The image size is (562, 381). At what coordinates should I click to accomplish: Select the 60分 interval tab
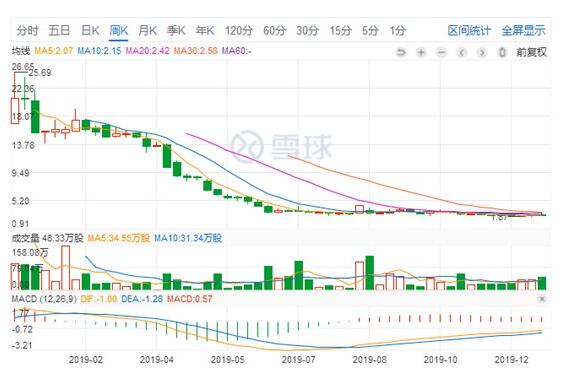[x=274, y=31]
